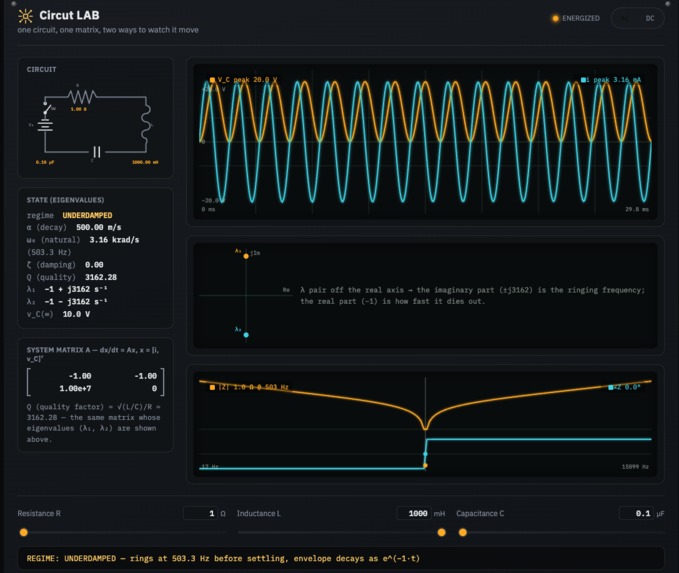Click the 1000.00 mH label in circuit

click(x=145, y=162)
